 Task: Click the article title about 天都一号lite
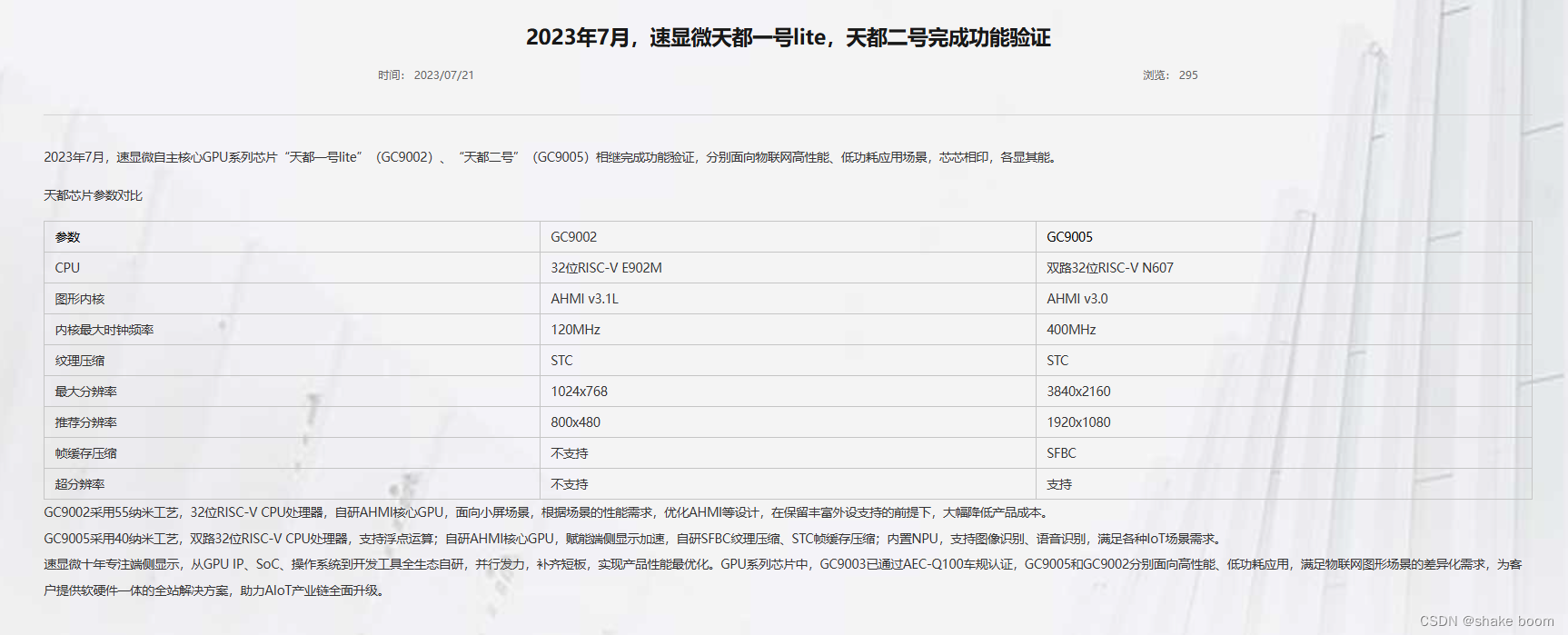tap(788, 37)
